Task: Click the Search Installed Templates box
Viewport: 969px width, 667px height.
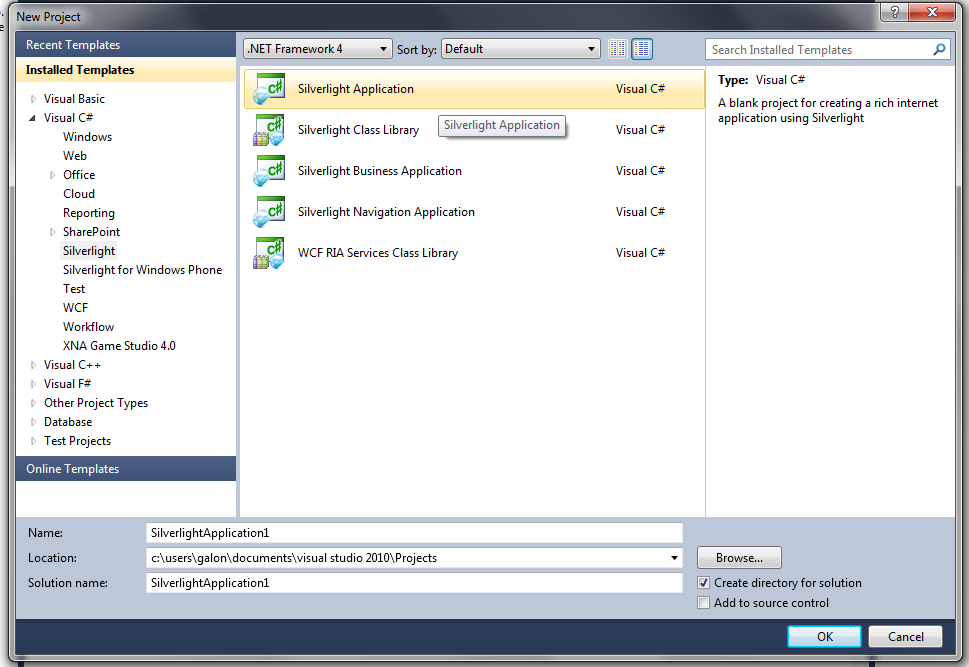Action: click(x=819, y=49)
